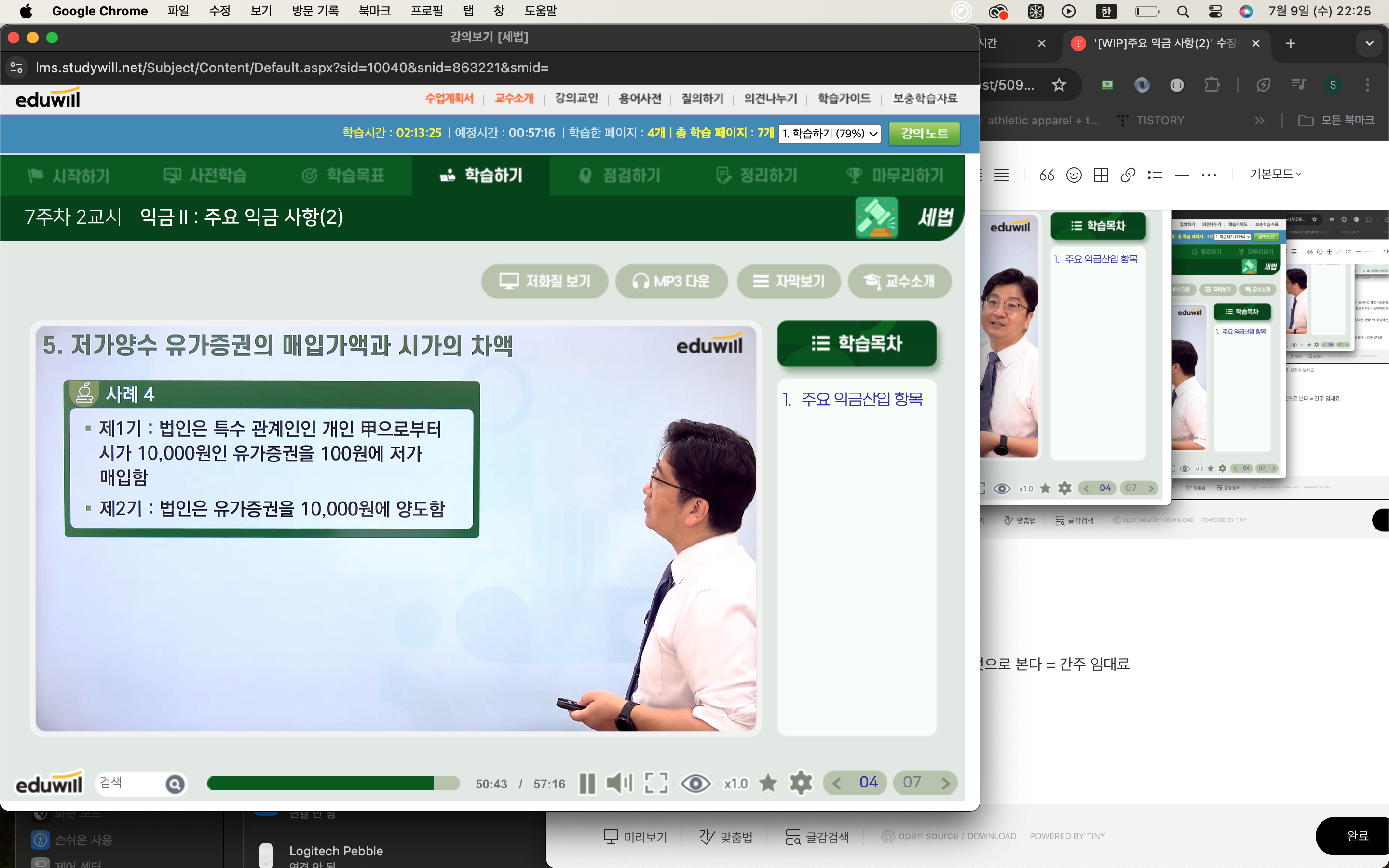Toggle the x1.0 playback speed
This screenshot has height=868, width=1389.
[x=735, y=784]
